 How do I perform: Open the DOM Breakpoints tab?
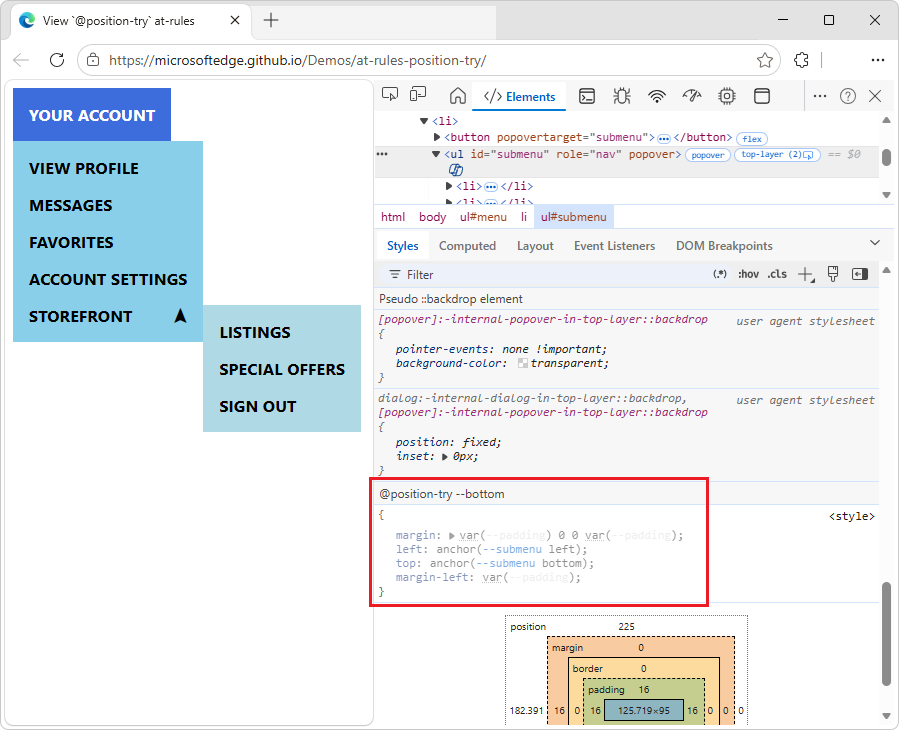(x=724, y=246)
